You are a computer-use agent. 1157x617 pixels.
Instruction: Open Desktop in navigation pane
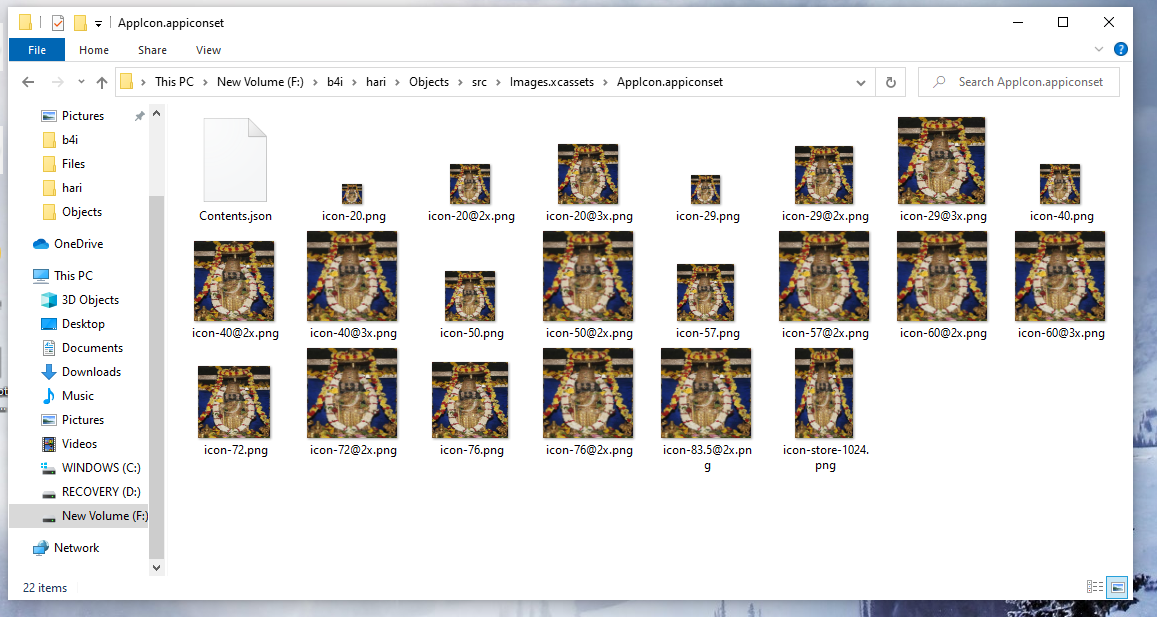point(83,324)
